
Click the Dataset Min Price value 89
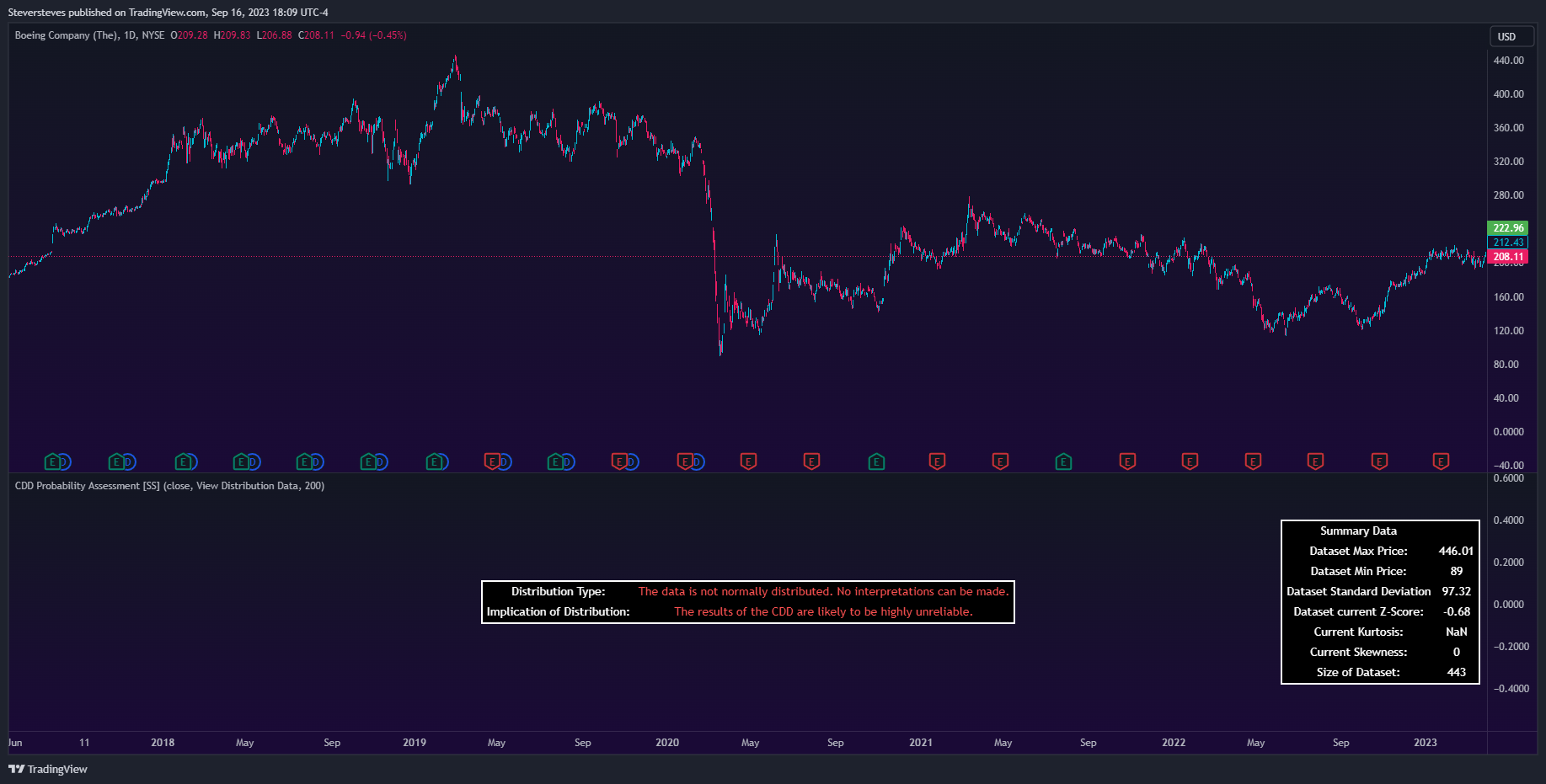(1456, 572)
